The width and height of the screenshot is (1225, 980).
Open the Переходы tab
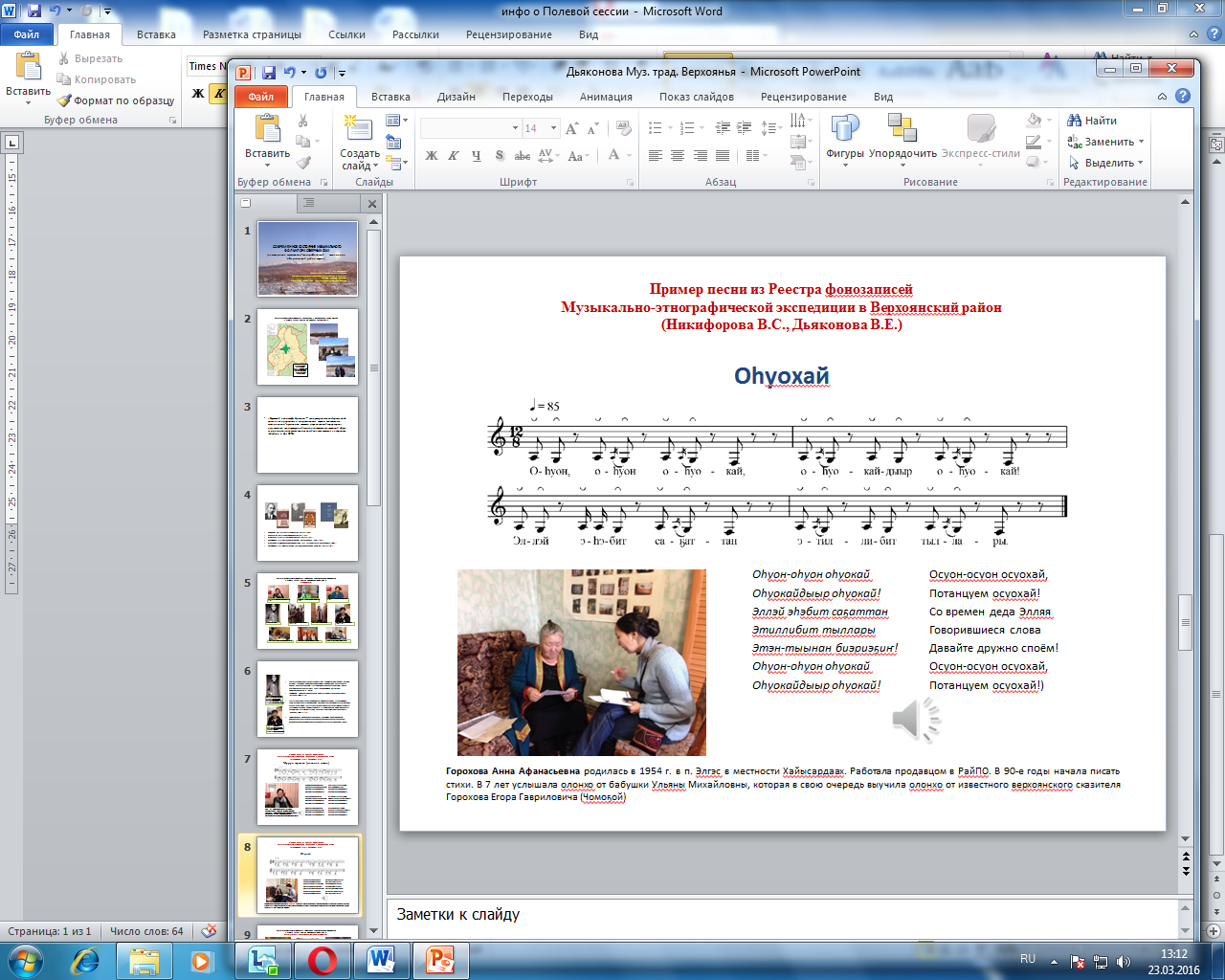click(527, 97)
